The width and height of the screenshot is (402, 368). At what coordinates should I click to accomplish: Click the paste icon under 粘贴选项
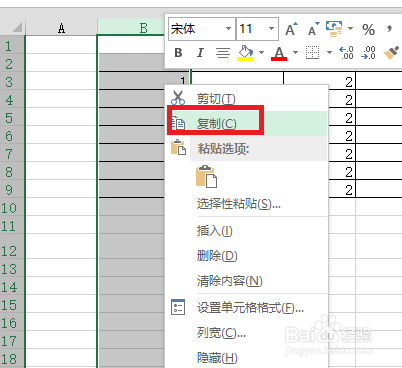206,177
